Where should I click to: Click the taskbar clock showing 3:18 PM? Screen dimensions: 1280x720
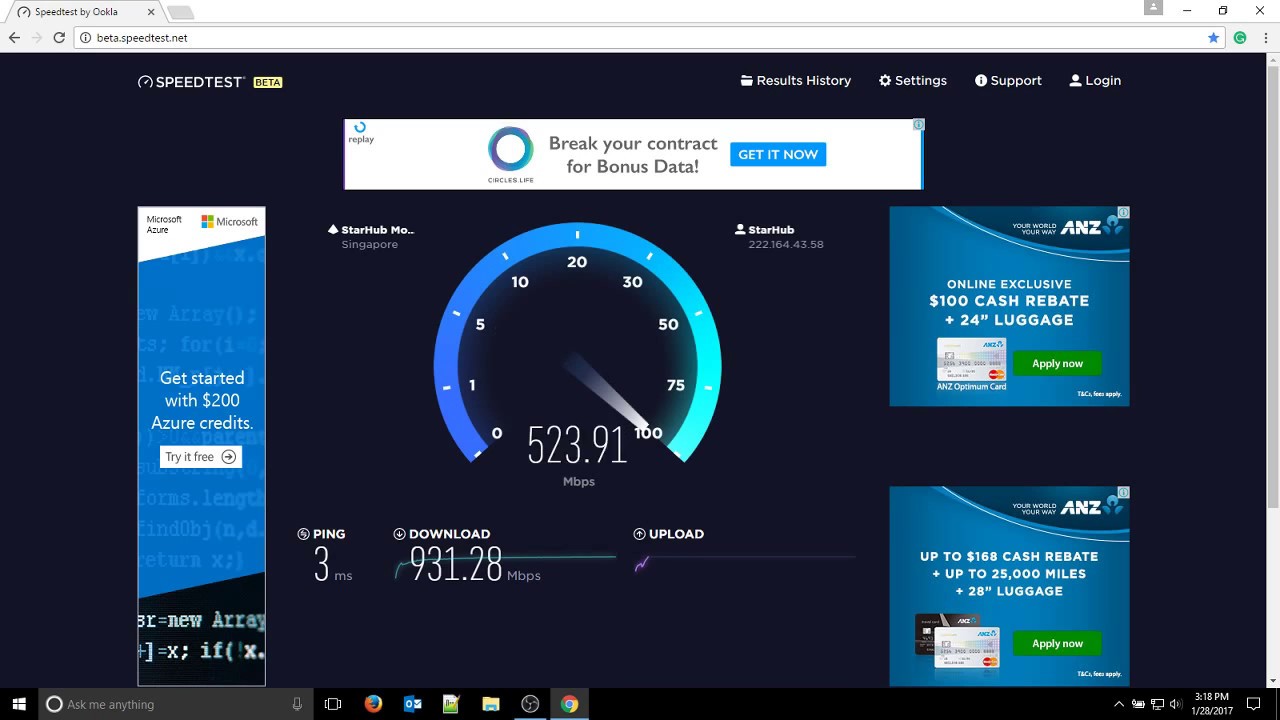[1213, 704]
